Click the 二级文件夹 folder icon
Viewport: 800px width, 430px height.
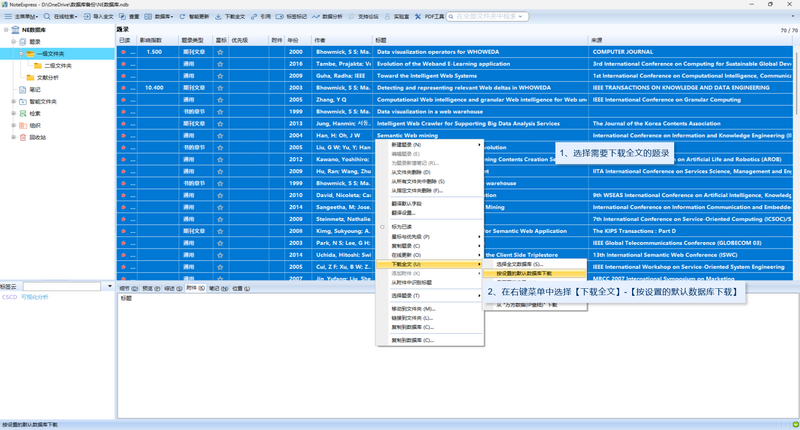pyautogui.click(x=38, y=65)
